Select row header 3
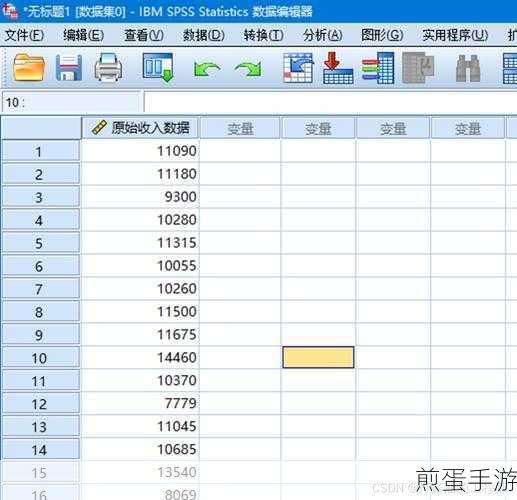This screenshot has height=500, width=517. (41, 197)
